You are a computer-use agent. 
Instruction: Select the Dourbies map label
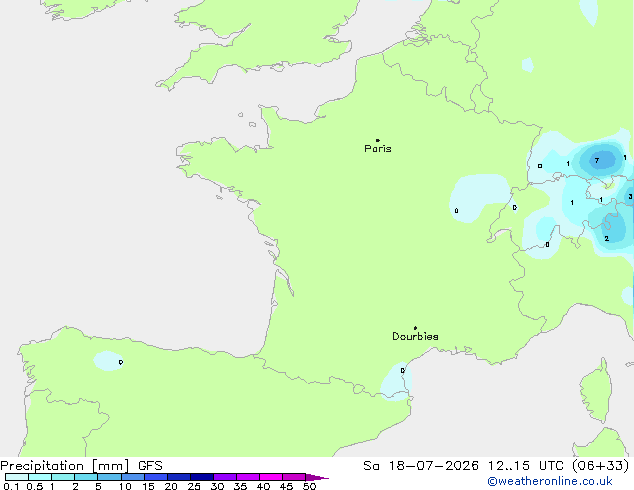click(415, 336)
